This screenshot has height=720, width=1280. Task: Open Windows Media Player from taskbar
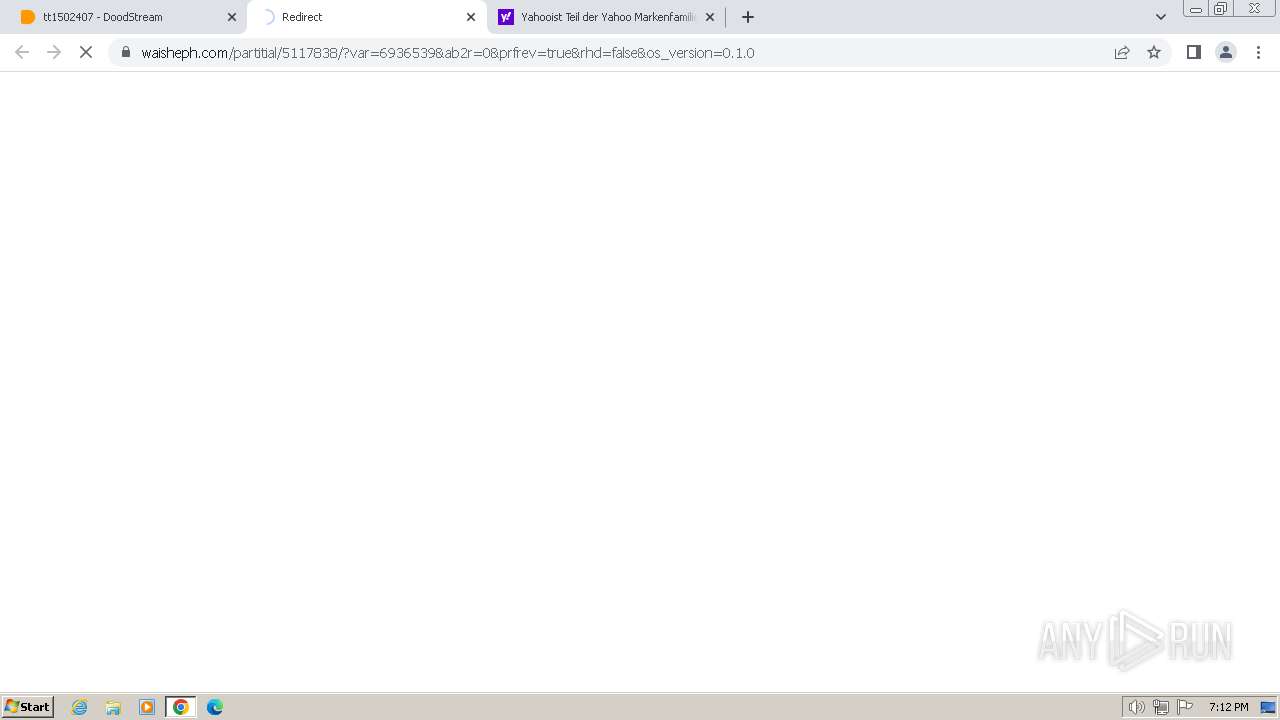pos(147,707)
